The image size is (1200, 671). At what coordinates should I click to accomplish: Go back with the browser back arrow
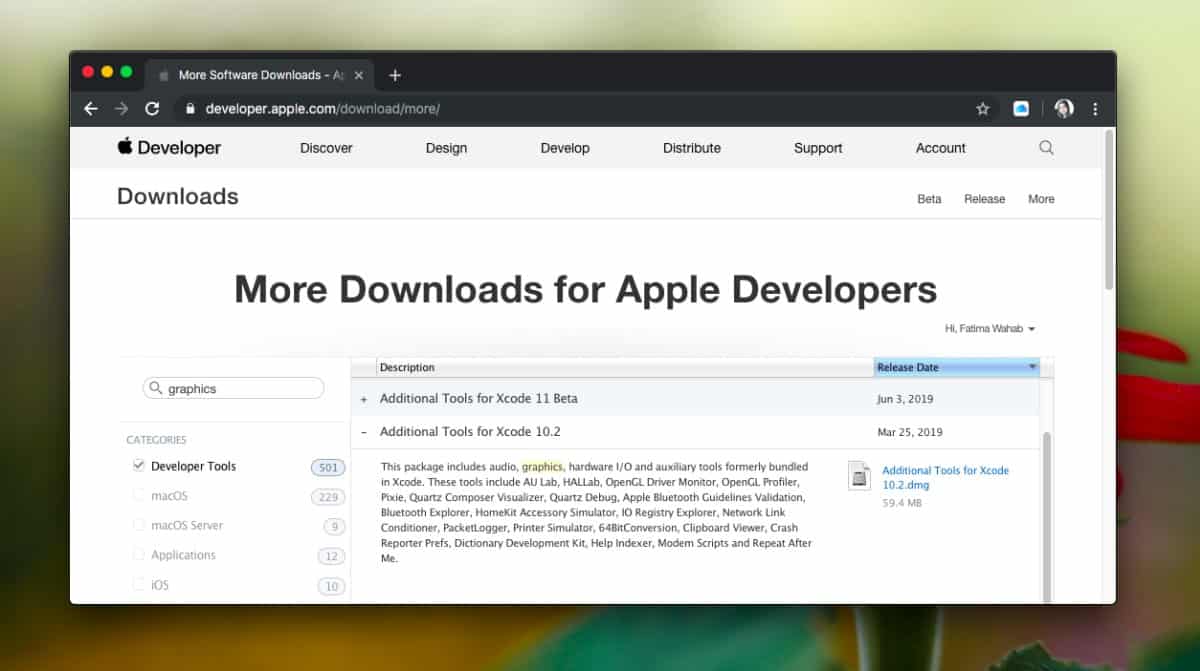pyautogui.click(x=91, y=109)
